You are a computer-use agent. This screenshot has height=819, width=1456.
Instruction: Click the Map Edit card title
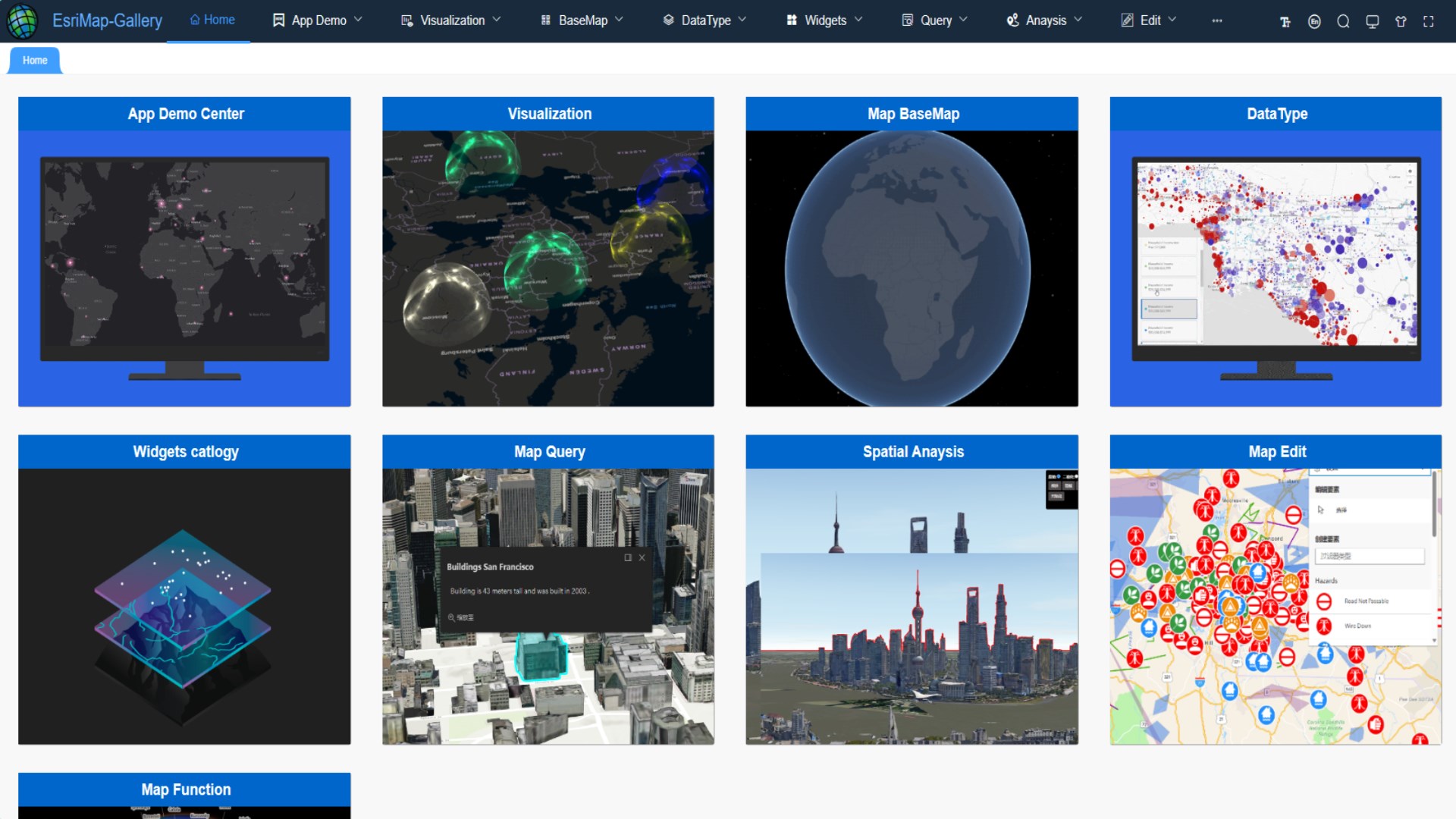(x=1276, y=452)
